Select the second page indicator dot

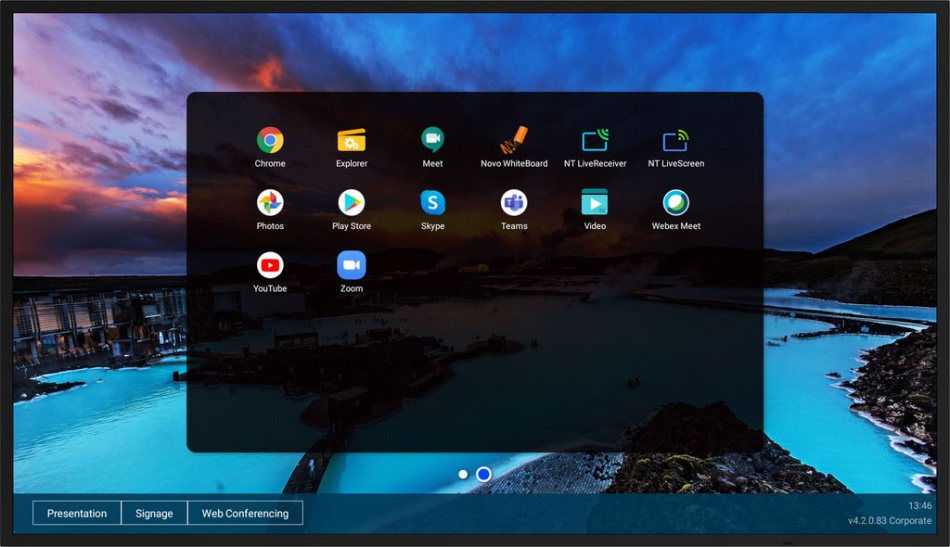click(x=484, y=474)
